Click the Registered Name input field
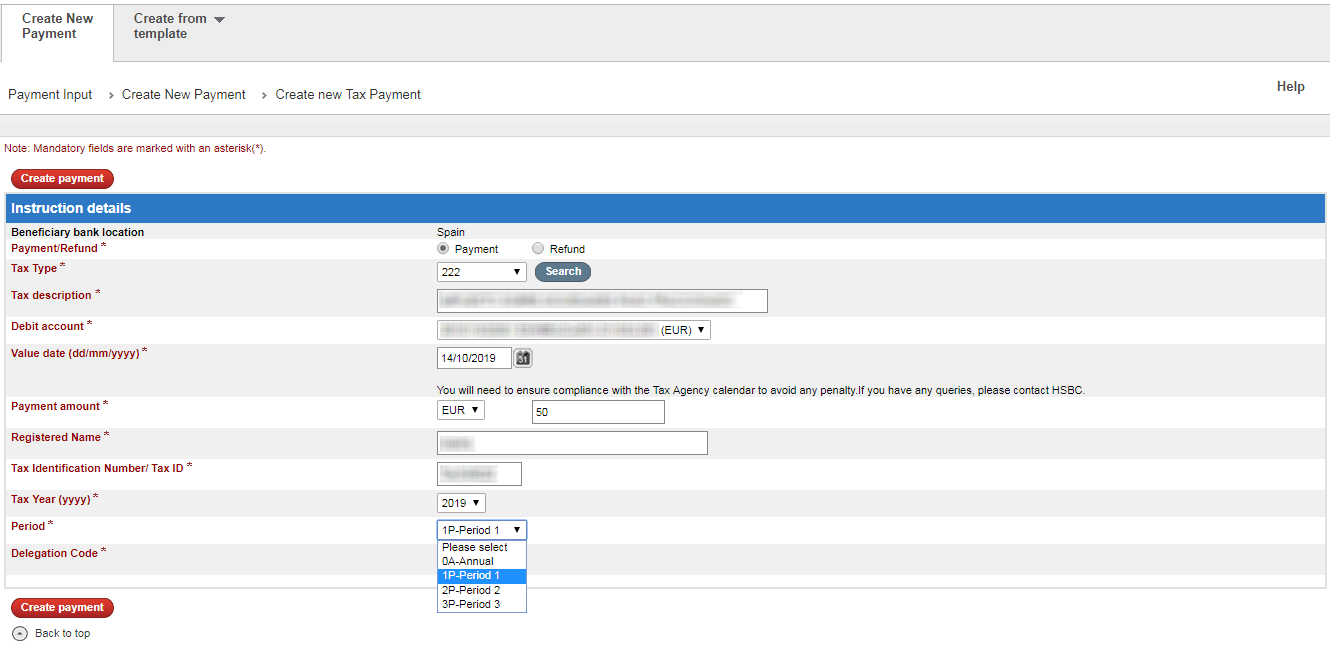 tap(572, 443)
